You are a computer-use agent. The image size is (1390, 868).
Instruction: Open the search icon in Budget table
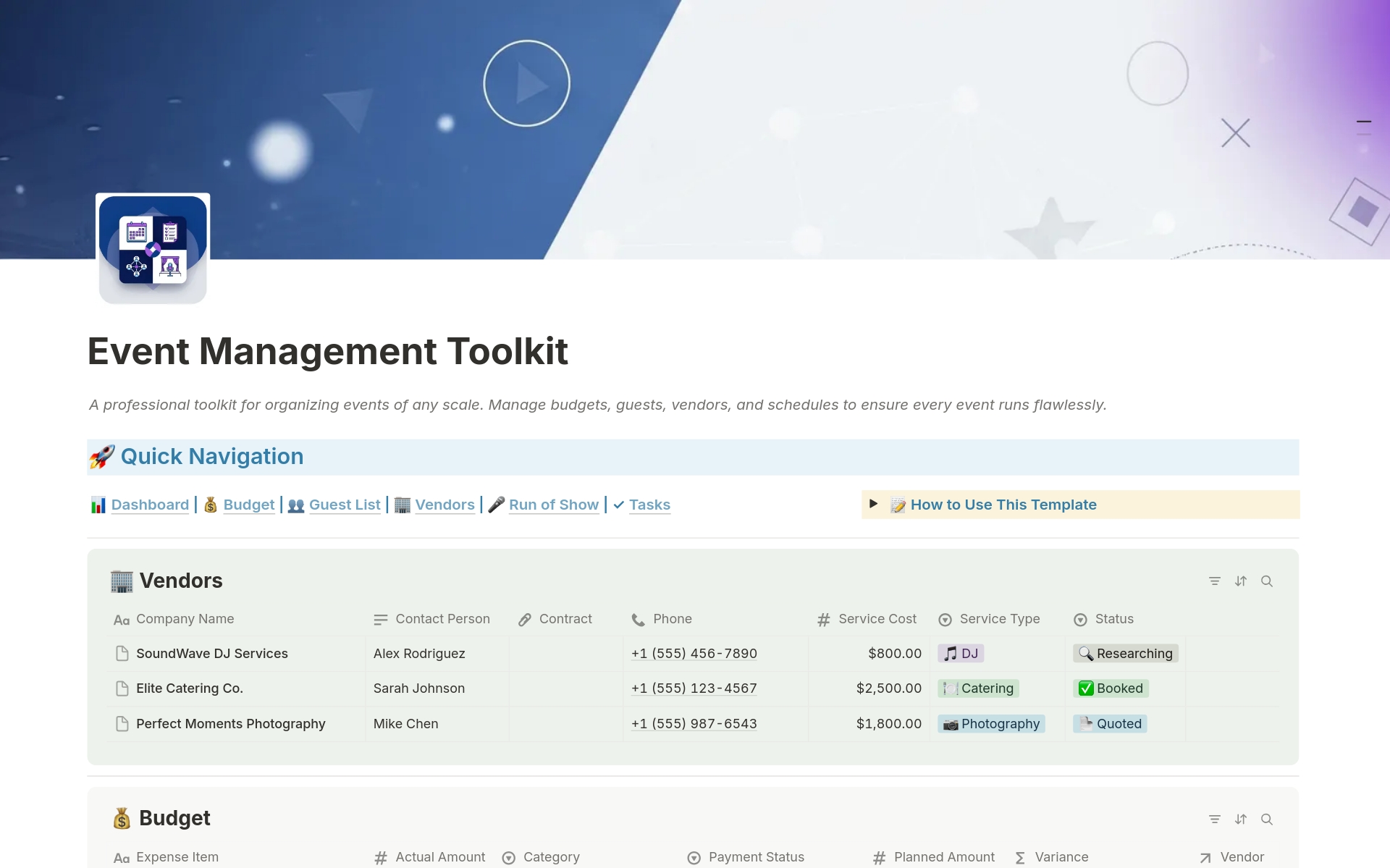pyautogui.click(x=1267, y=819)
